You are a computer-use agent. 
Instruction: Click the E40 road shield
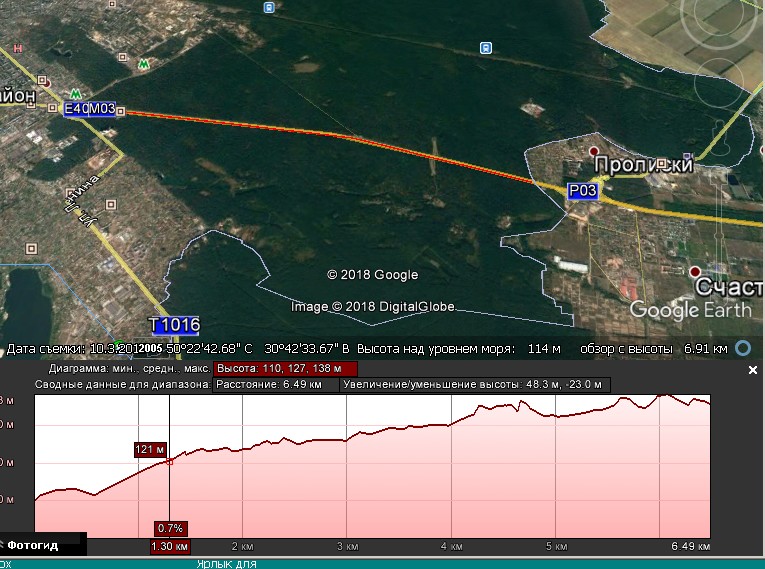76,109
